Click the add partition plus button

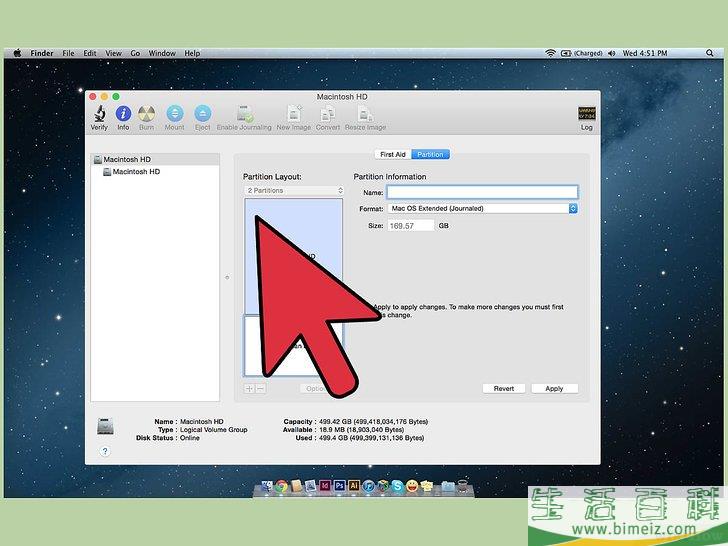click(249, 389)
